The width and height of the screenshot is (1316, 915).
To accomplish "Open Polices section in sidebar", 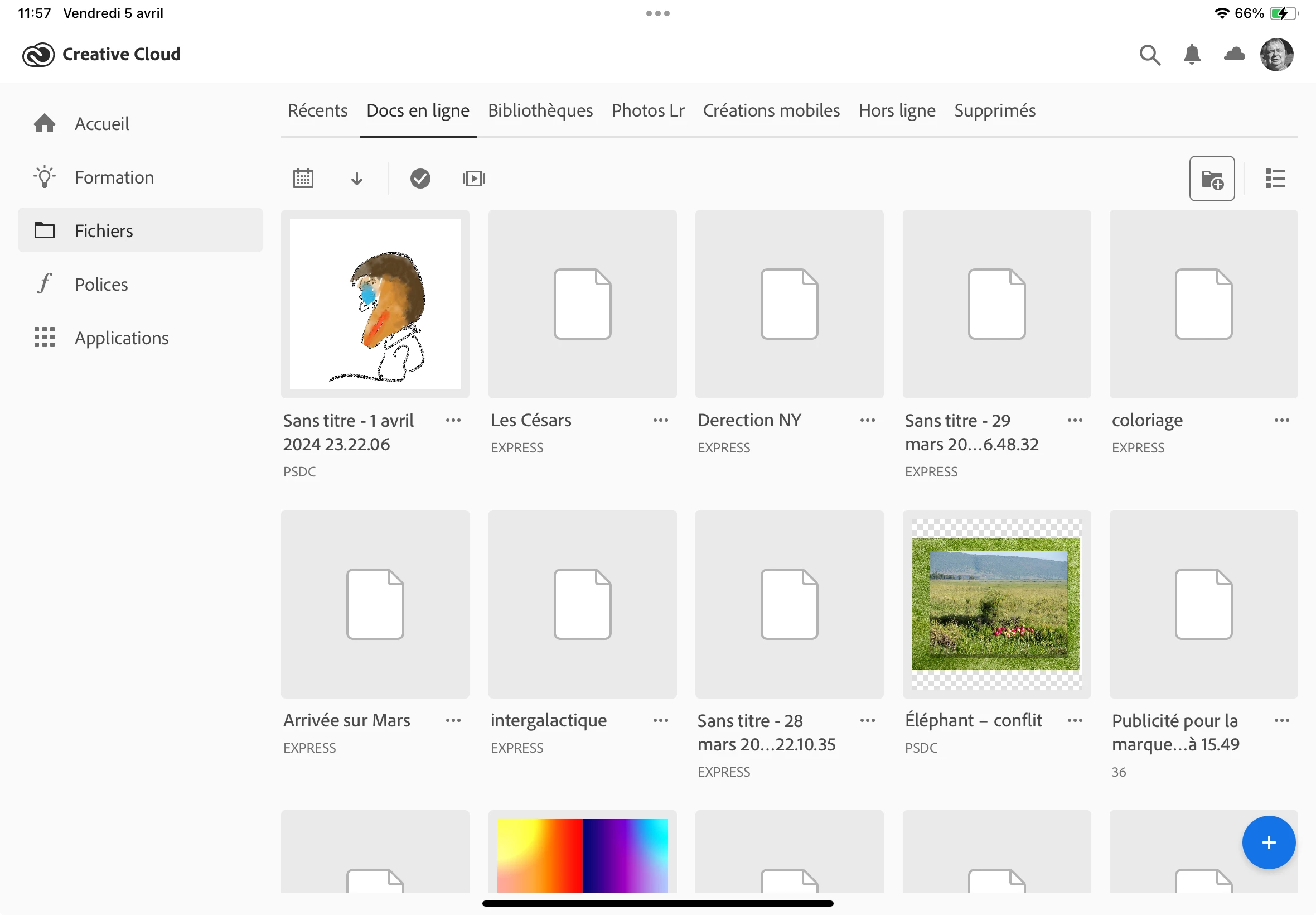I will (x=101, y=285).
